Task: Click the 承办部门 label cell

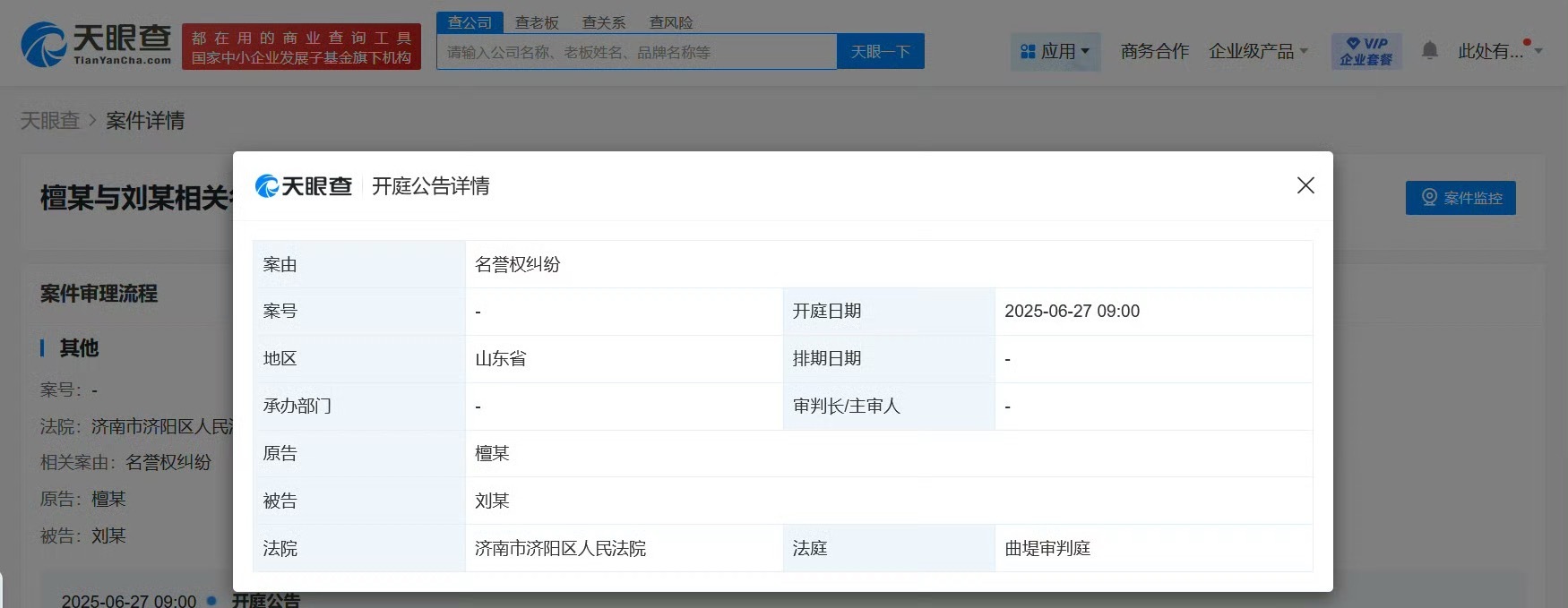Action: (359, 407)
